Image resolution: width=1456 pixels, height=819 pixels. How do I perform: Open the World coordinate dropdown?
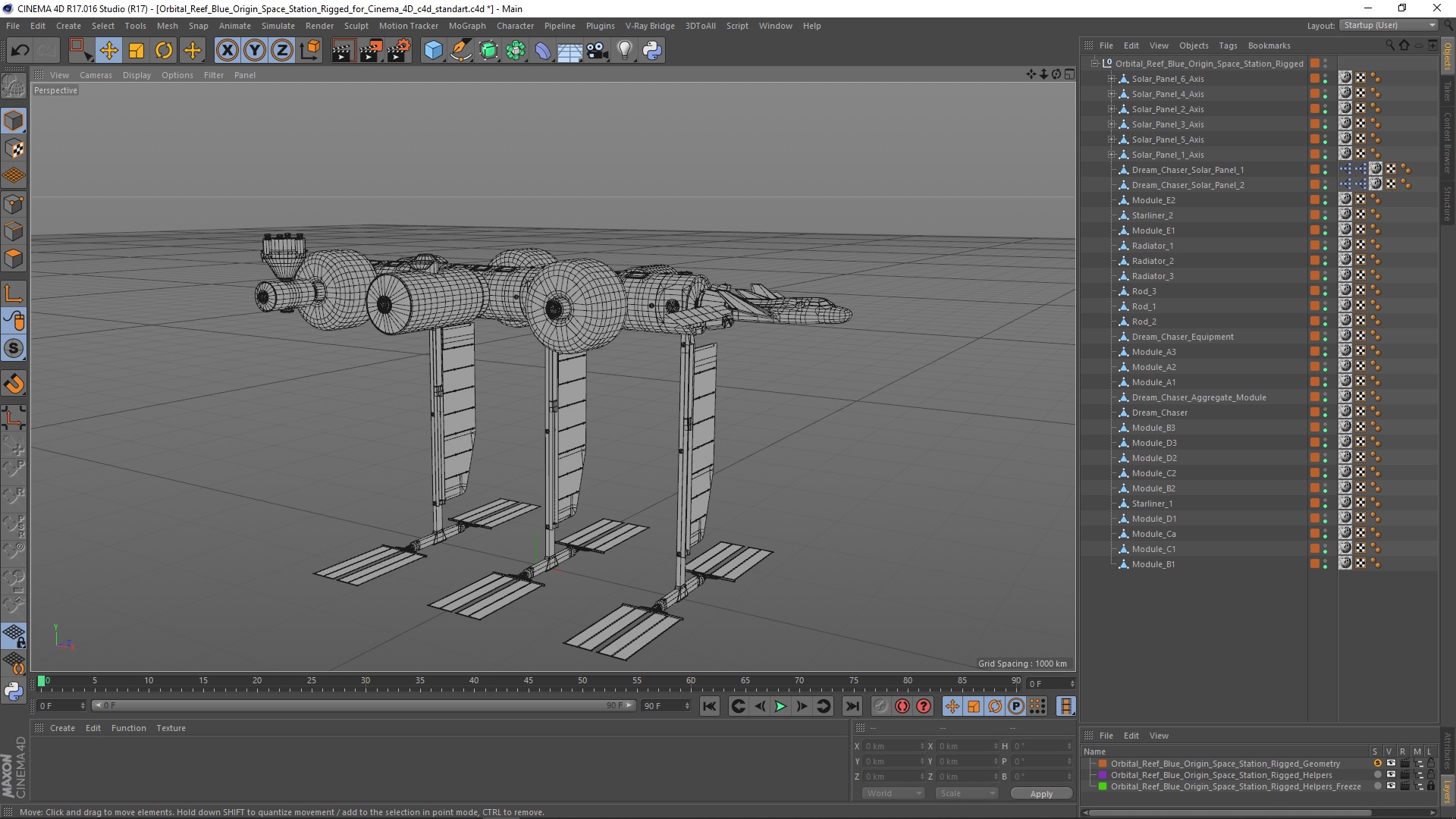coord(893,793)
